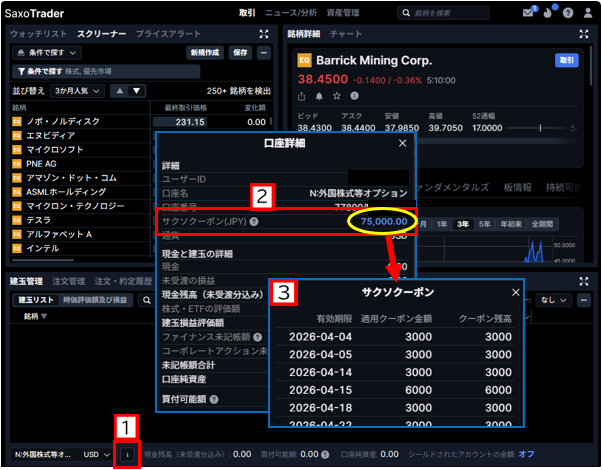Open the なし grouping dropdown

(x=553, y=300)
